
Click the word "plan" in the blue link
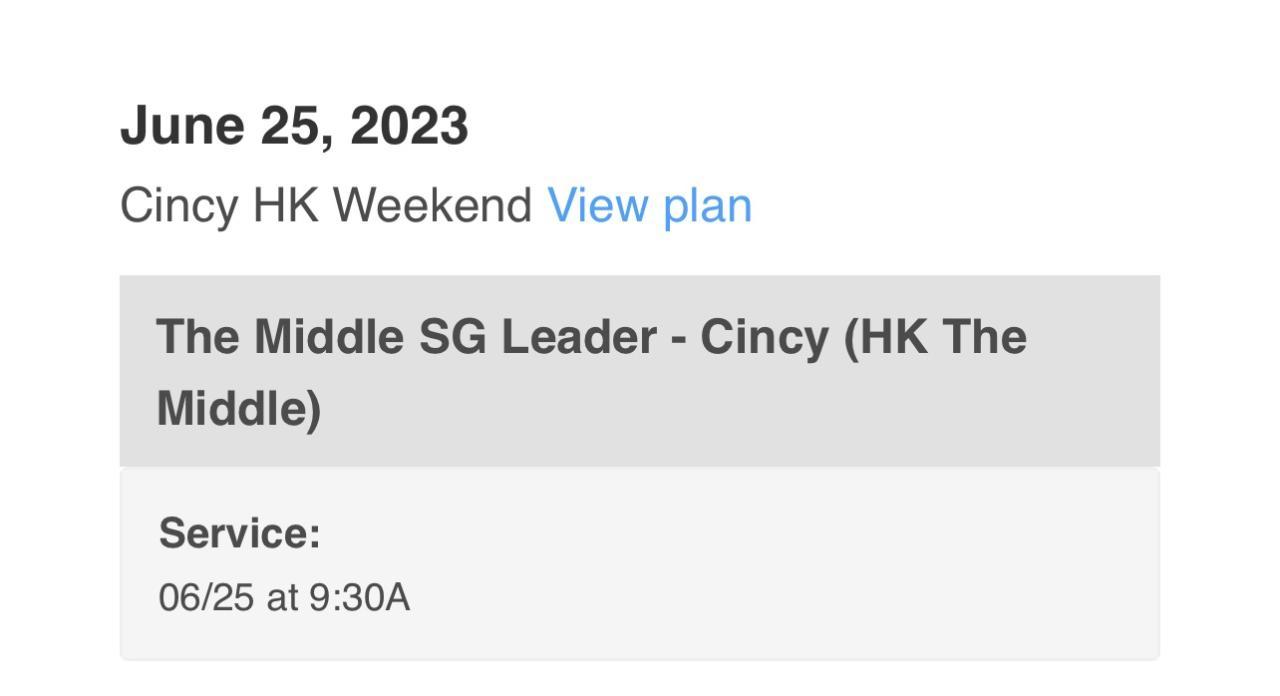point(707,206)
